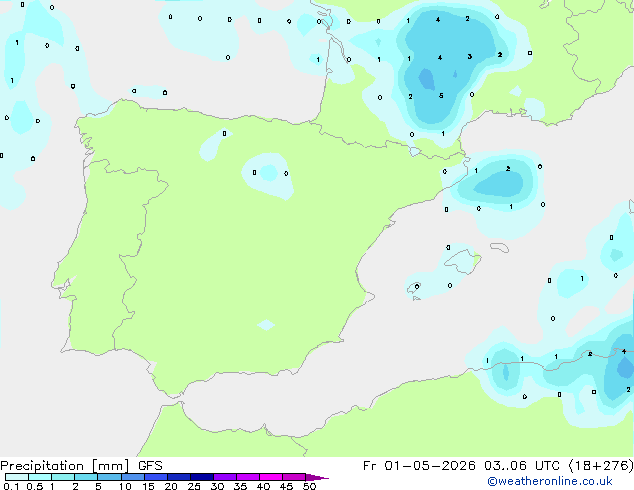Pick the 15–20 mm legend swatch
The height and width of the screenshot is (490, 634).
point(155,477)
